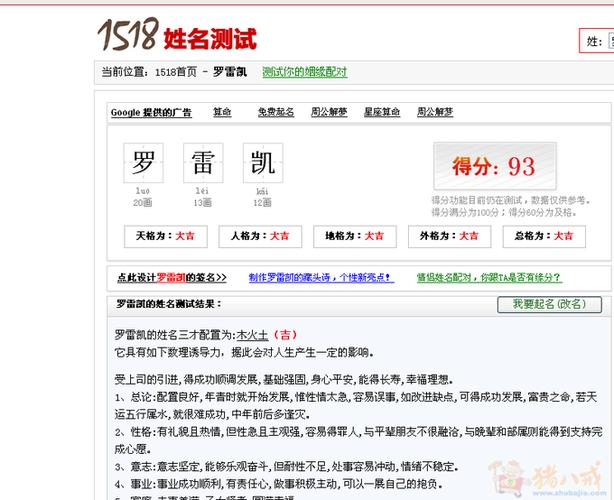Click the 得分 93 score badge
Viewport: 614px width, 500px height.
tap(493, 166)
